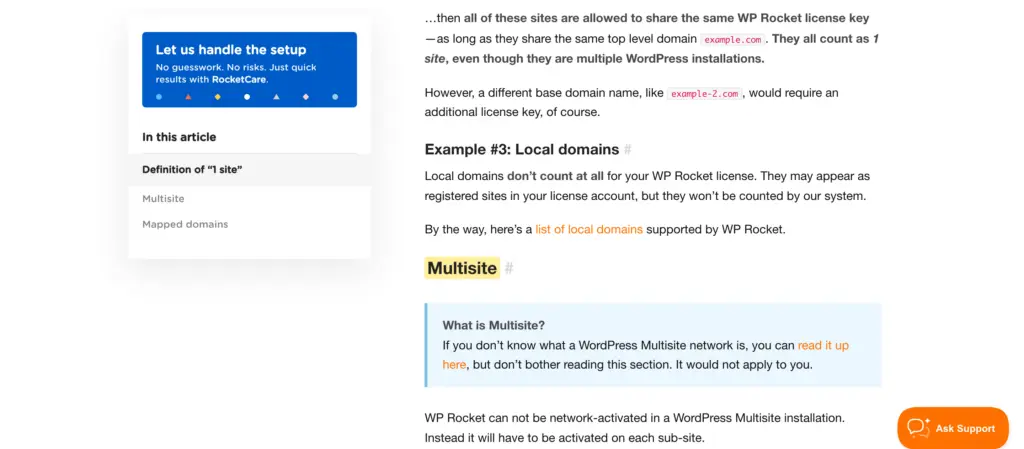Click the example-2.com code snippet
Image resolution: width=1024 pixels, height=449 pixels.
pos(705,93)
